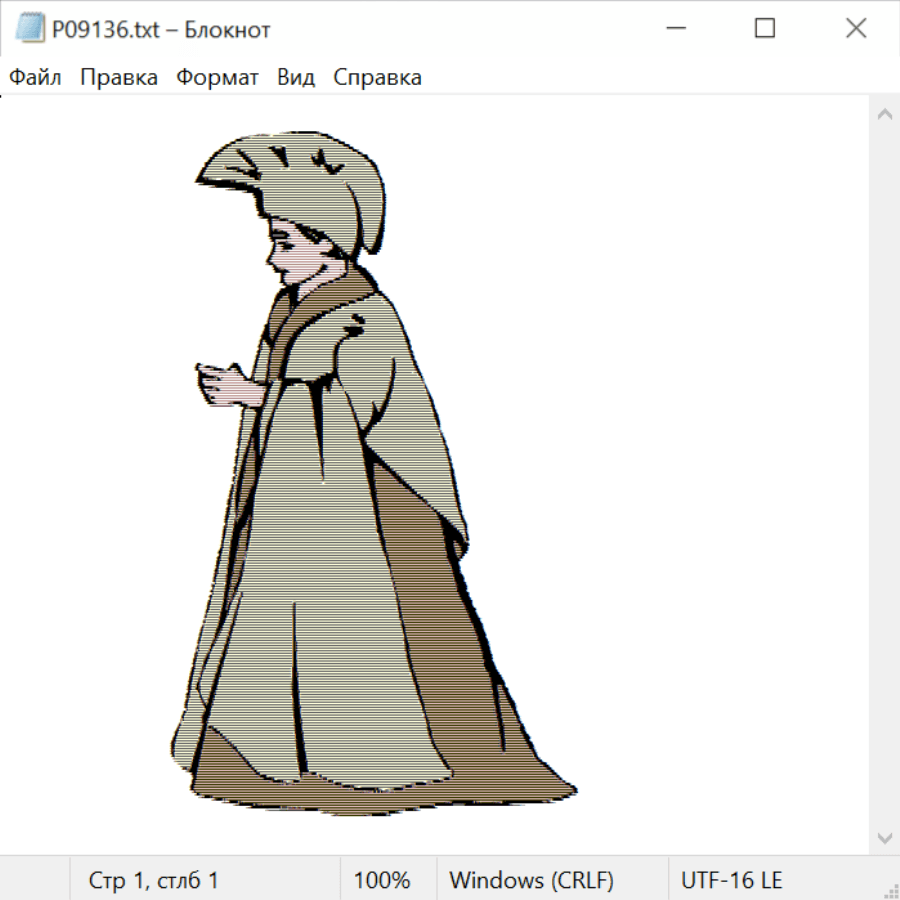Screen dimensions: 900x900
Task: Click the scroll up arrow
Action: pyautogui.click(x=884, y=115)
